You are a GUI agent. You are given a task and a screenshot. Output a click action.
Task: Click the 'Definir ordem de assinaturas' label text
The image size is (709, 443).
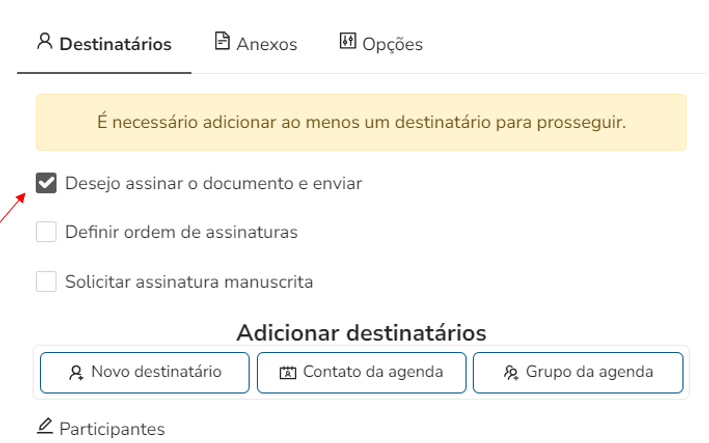[181, 232]
